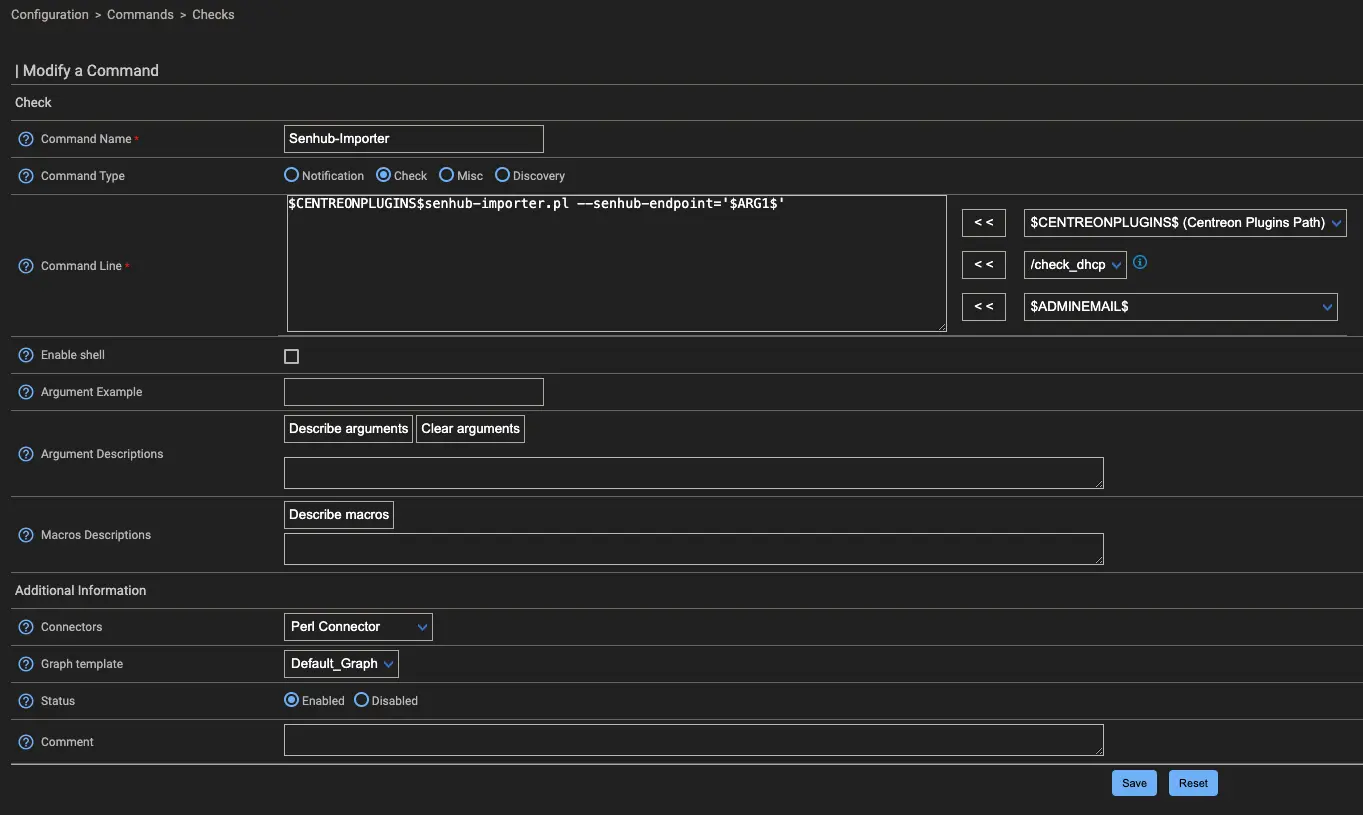
Task: Click help icon beside Command Line
Action: [x=27, y=266]
